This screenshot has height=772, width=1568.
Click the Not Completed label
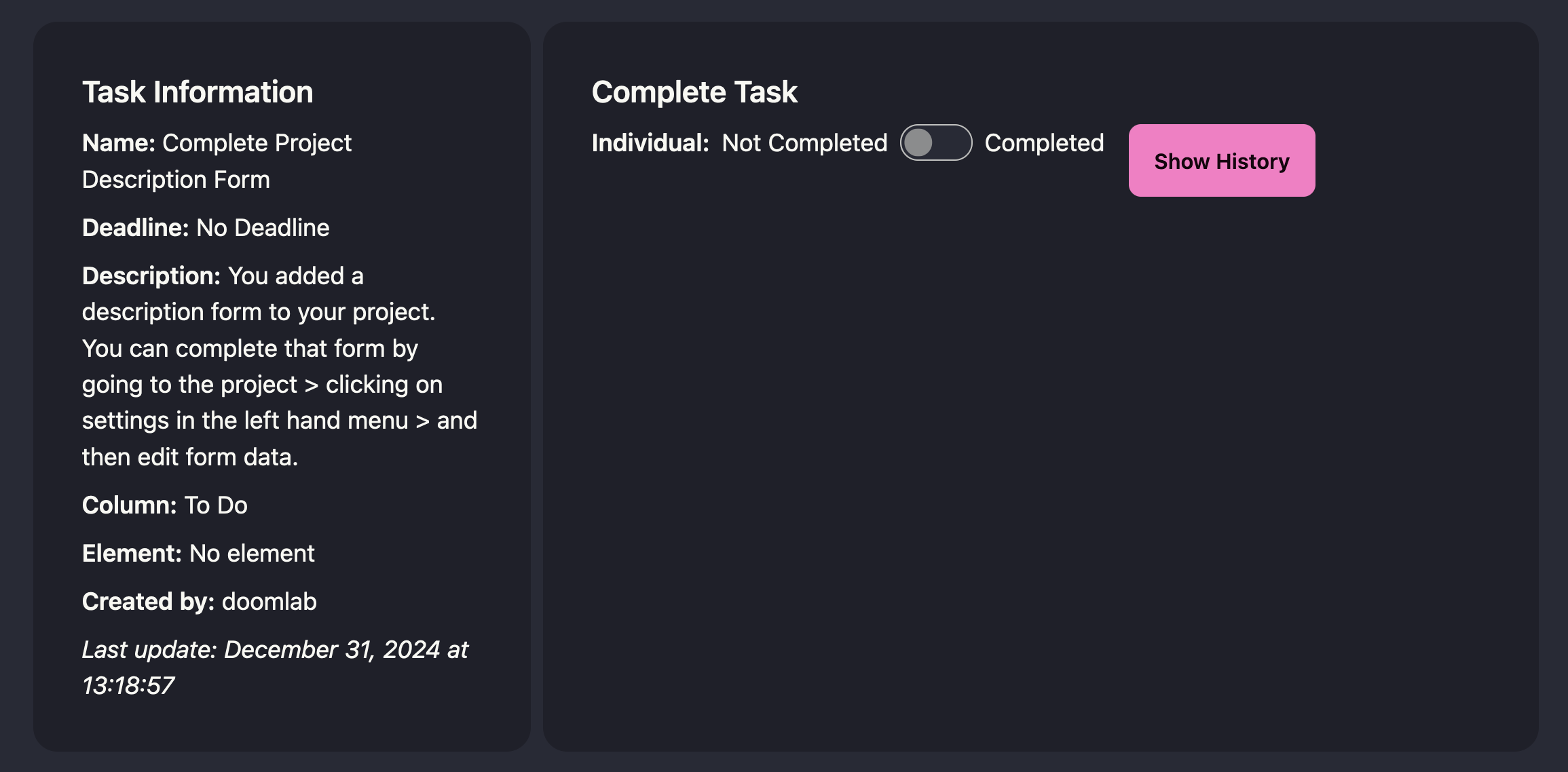point(804,143)
